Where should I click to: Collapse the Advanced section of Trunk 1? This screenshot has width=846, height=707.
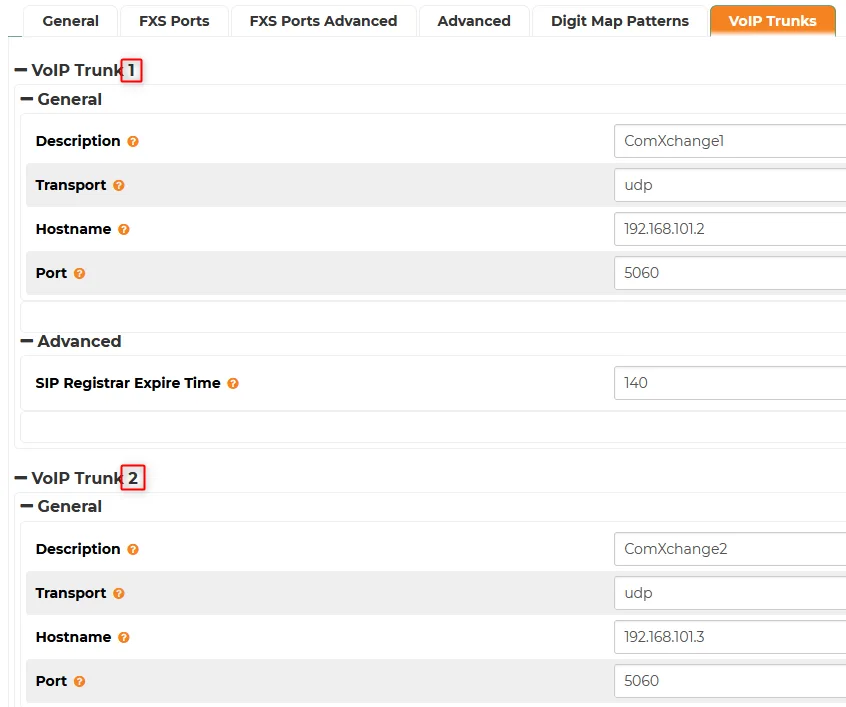(x=26, y=341)
